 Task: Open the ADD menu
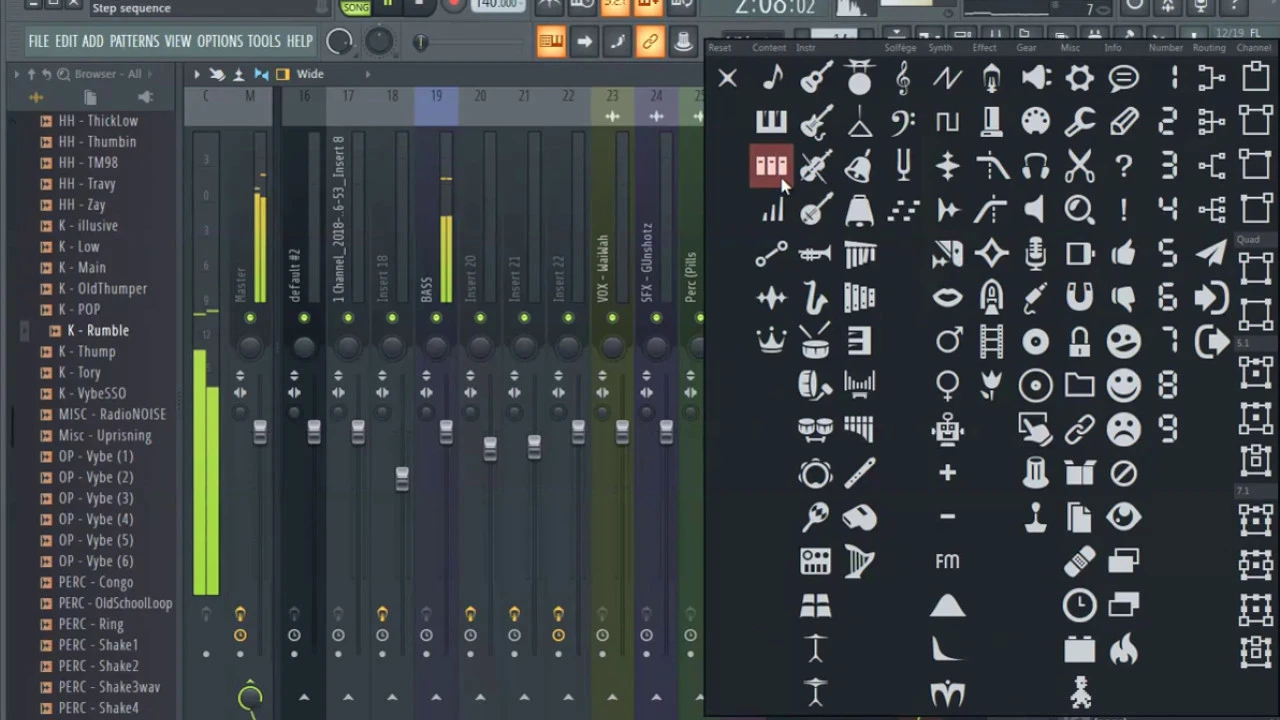(x=93, y=41)
